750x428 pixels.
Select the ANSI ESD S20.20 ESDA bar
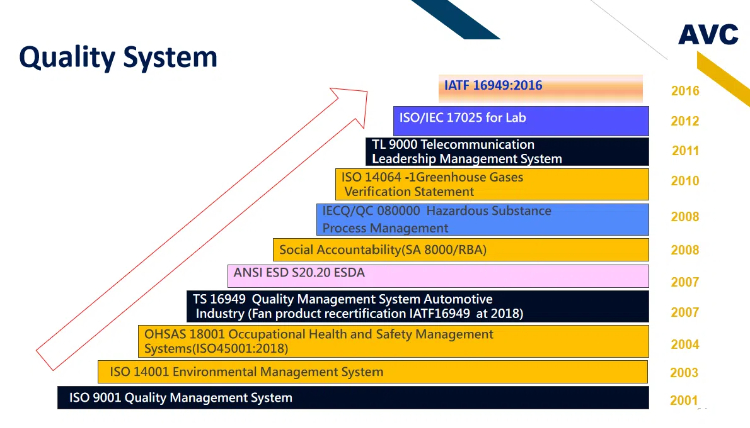(438, 274)
